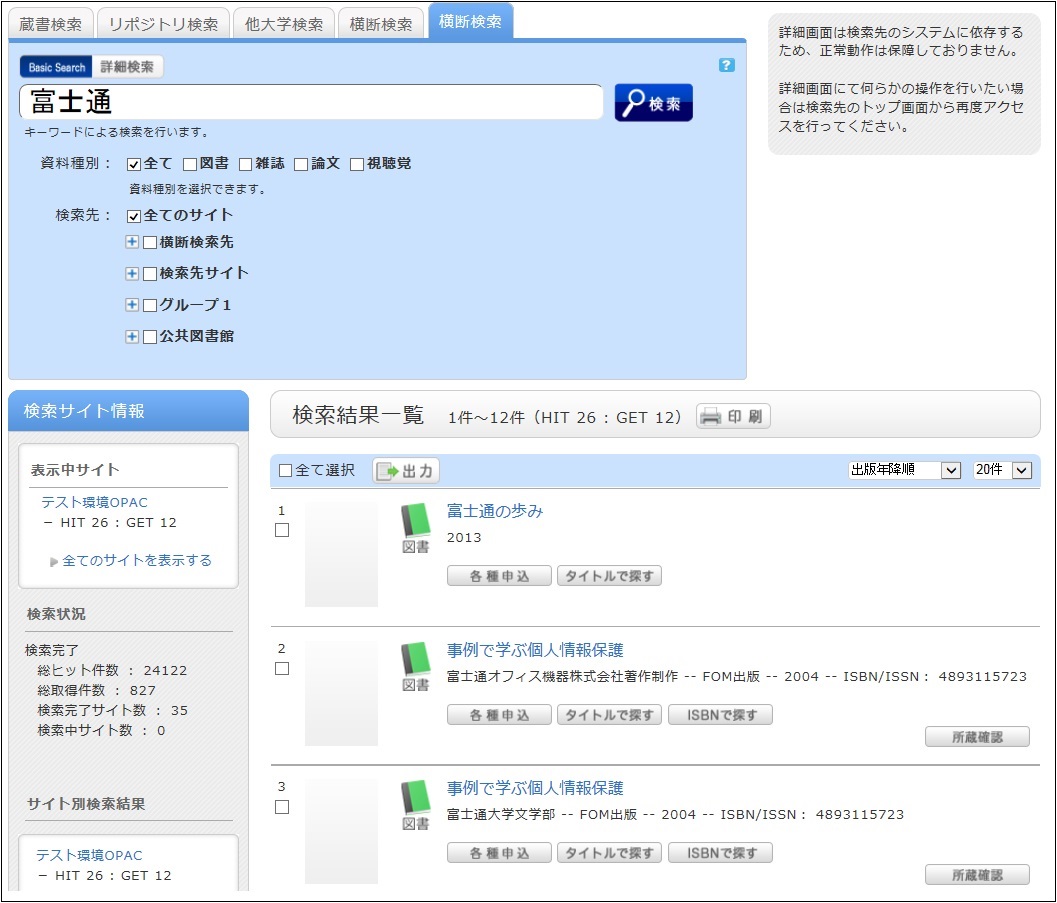Click 全てのサイトを表示する link

137,561
